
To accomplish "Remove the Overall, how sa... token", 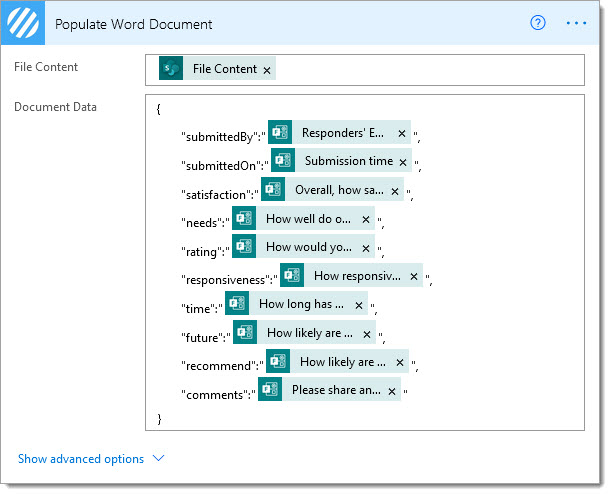I will pyautogui.click(x=395, y=191).
